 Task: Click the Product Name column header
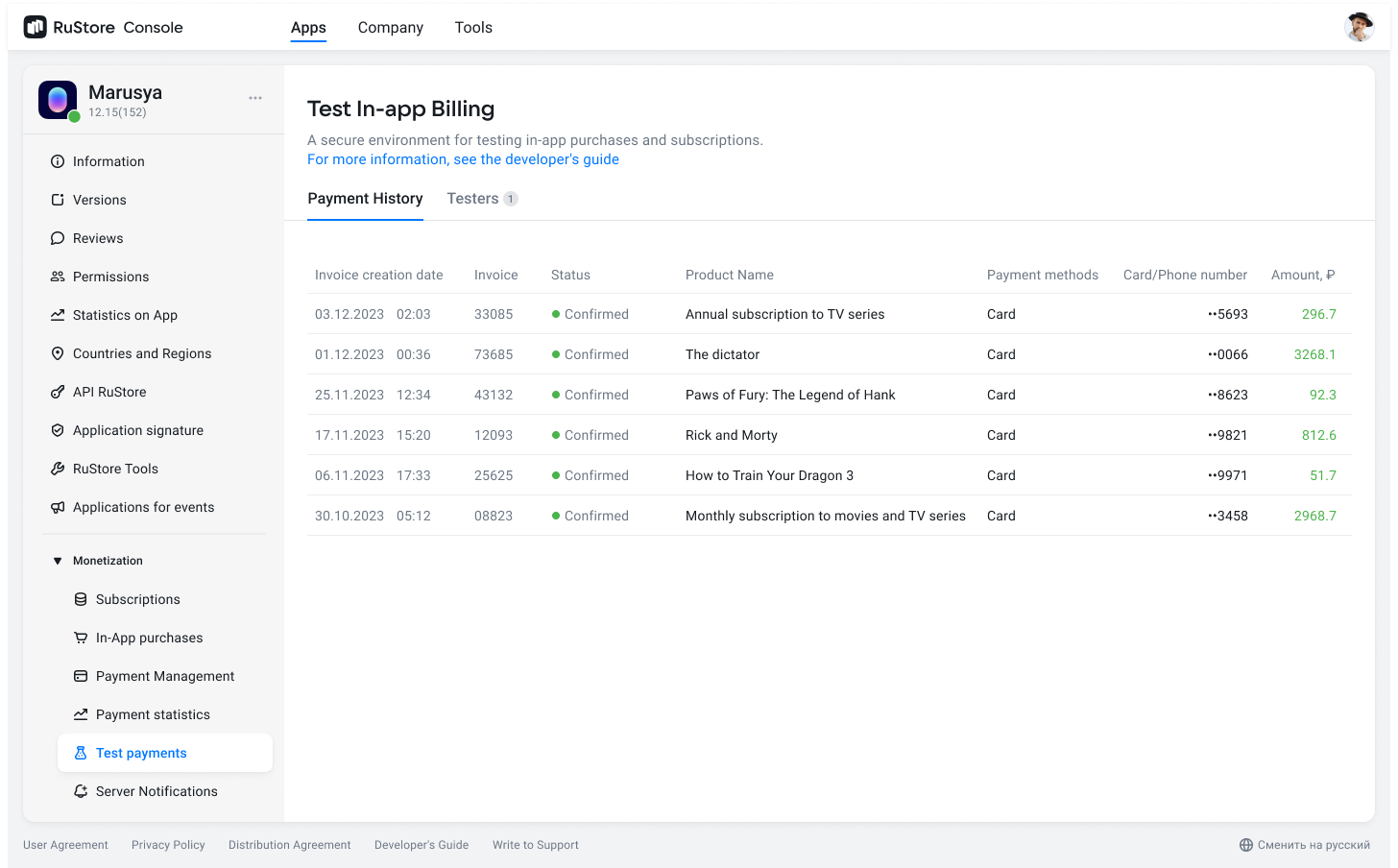coord(730,275)
